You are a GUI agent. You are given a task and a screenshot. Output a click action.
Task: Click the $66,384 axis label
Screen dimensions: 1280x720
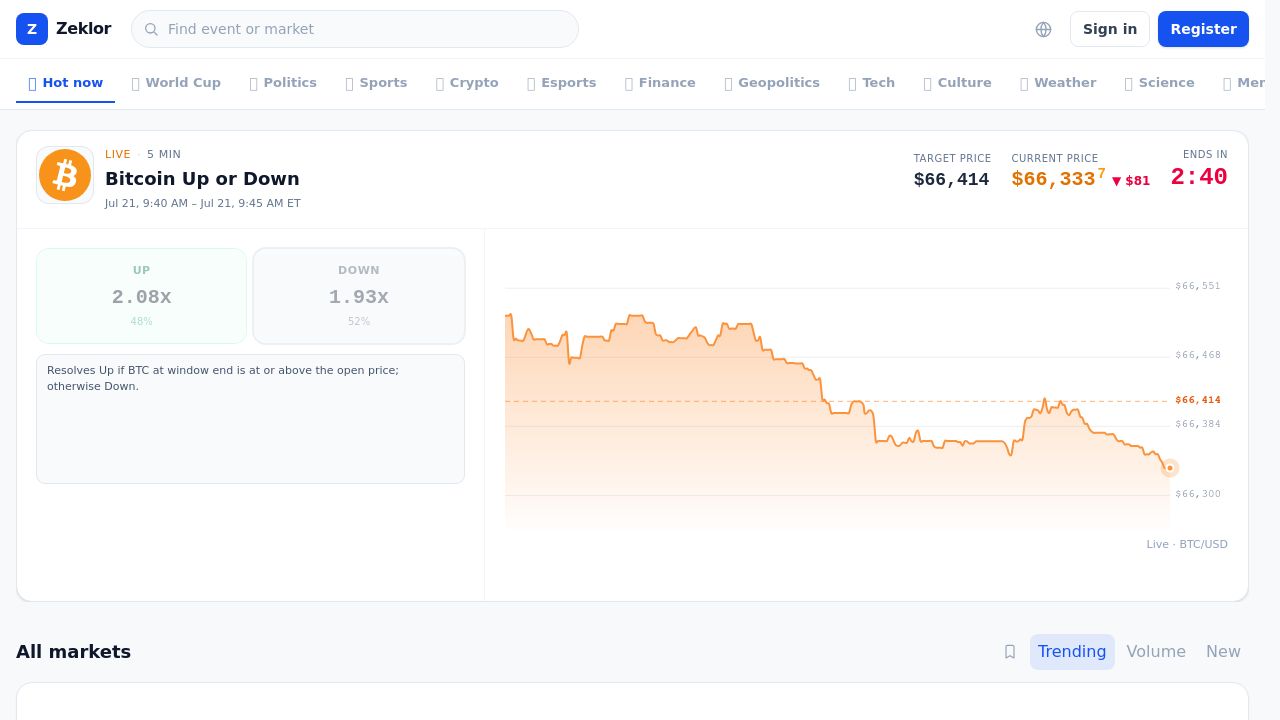[x=1198, y=424]
